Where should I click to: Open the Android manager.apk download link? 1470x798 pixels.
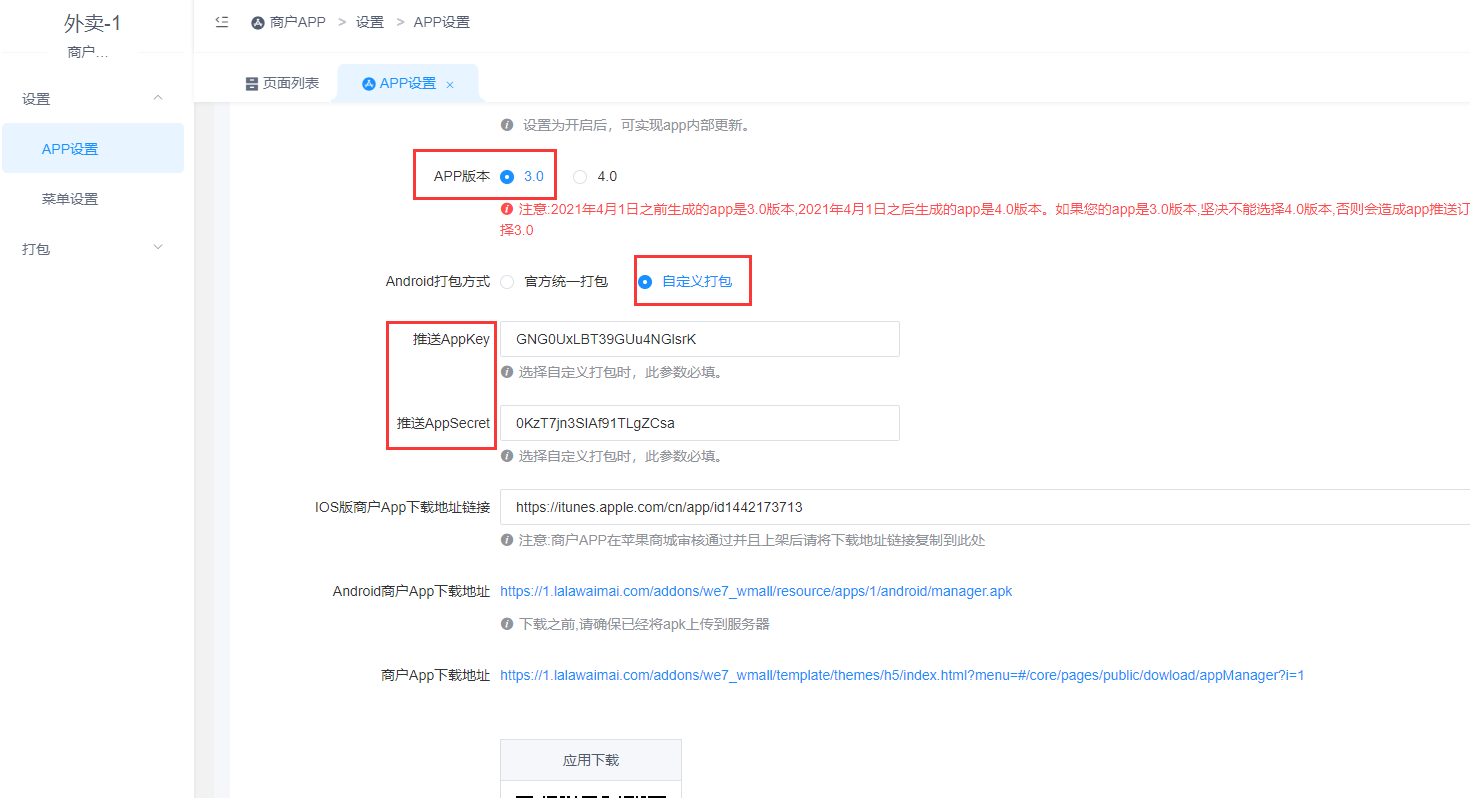tap(756, 591)
